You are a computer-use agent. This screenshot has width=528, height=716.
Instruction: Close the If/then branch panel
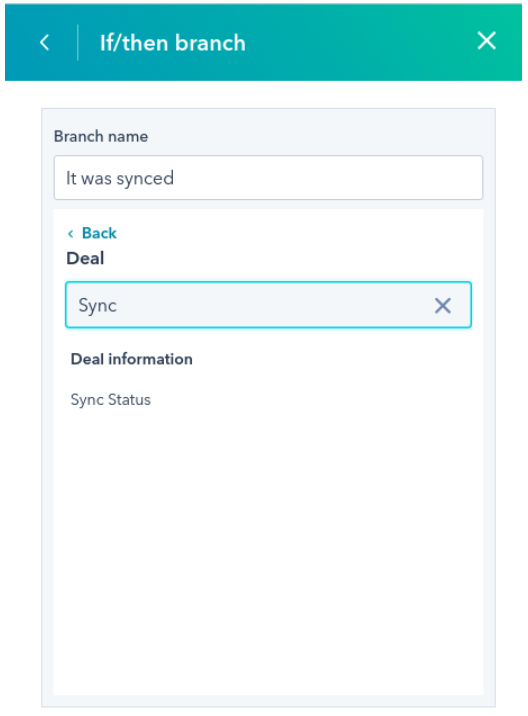486,41
